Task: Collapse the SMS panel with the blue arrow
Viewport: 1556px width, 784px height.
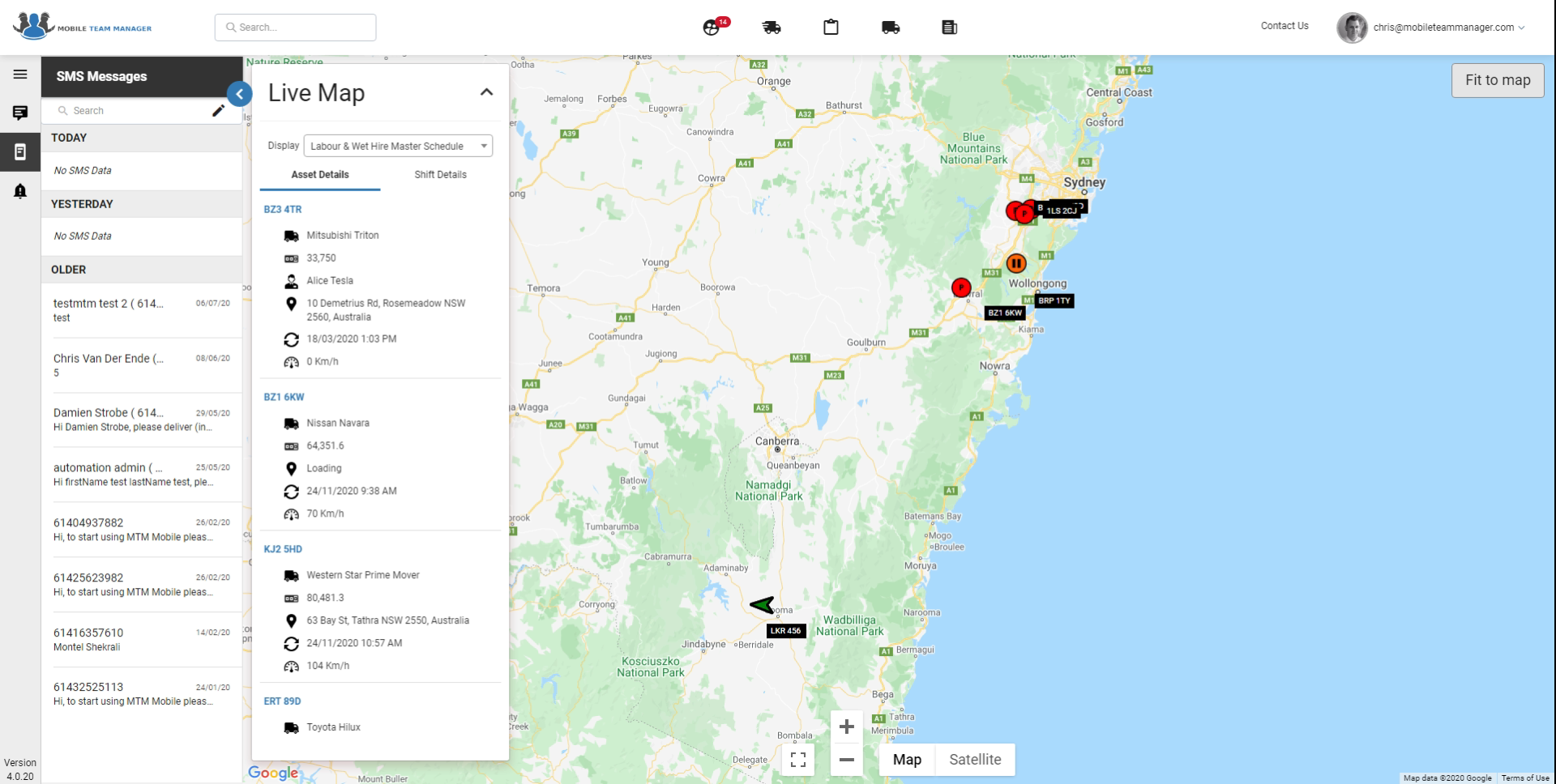Action: point(239,94)
